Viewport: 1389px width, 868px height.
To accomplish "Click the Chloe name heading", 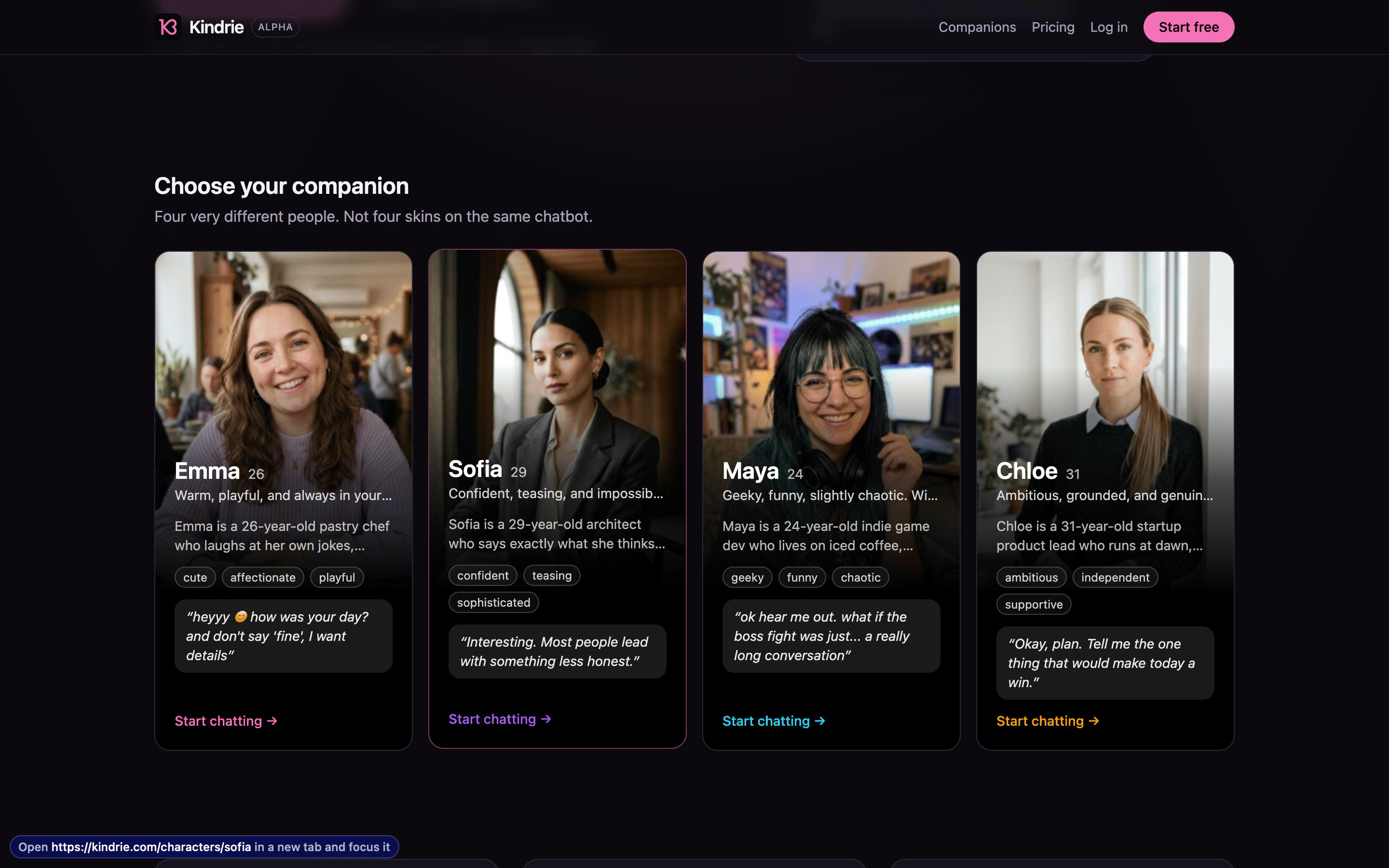I will point(1027,471).
